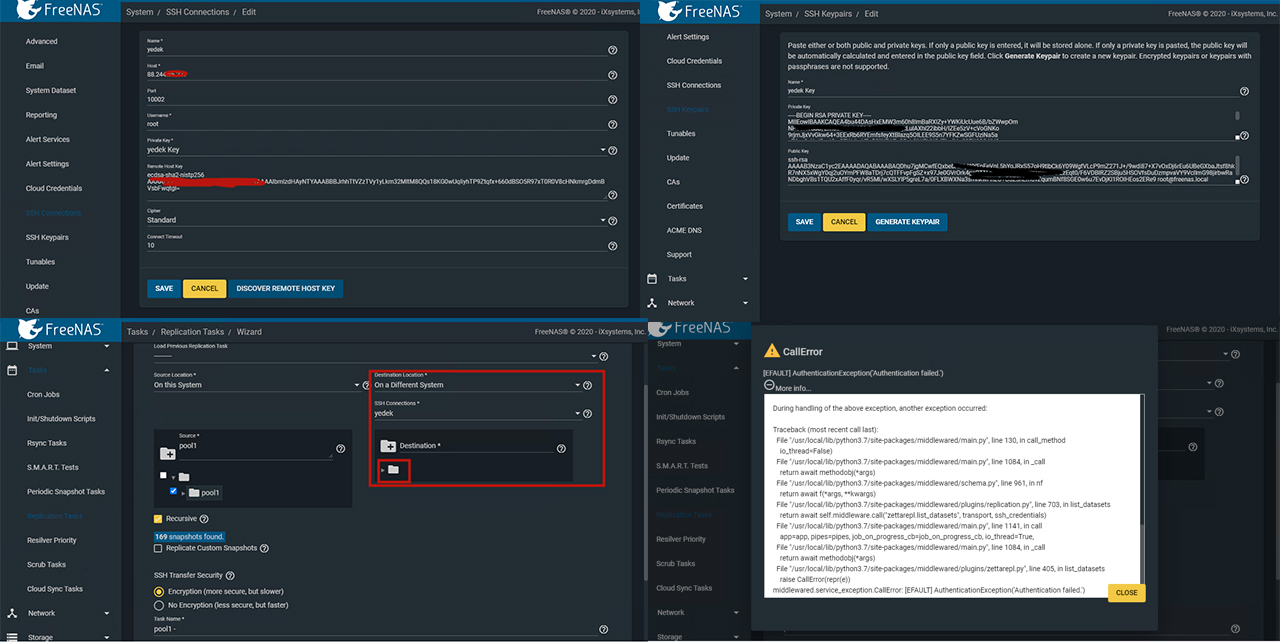
Task: Click the help icon next to SSH Transfer Security
Action: 230,576
